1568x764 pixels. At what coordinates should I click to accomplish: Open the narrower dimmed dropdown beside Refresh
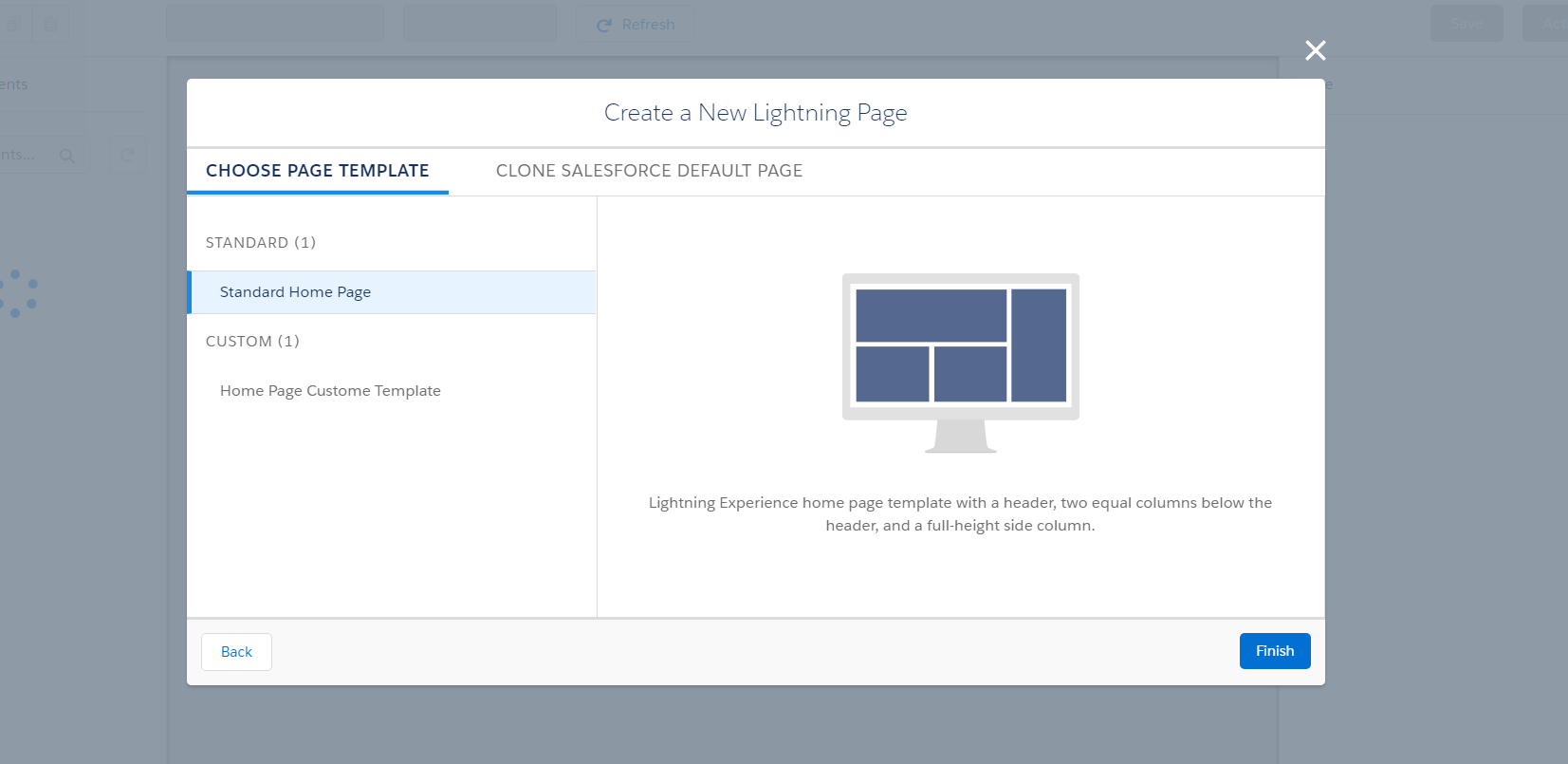pos(480,24)
